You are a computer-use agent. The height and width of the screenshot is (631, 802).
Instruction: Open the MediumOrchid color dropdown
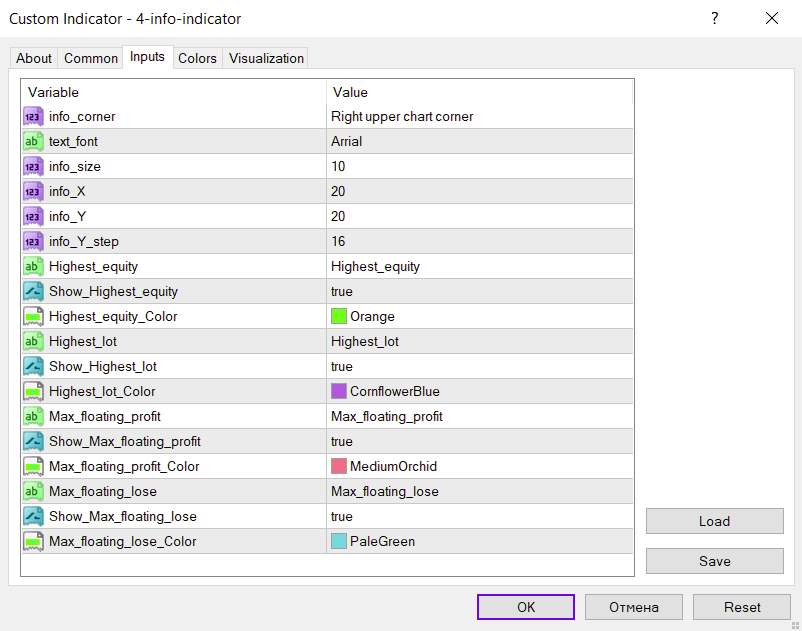click(x=480, y=466)
